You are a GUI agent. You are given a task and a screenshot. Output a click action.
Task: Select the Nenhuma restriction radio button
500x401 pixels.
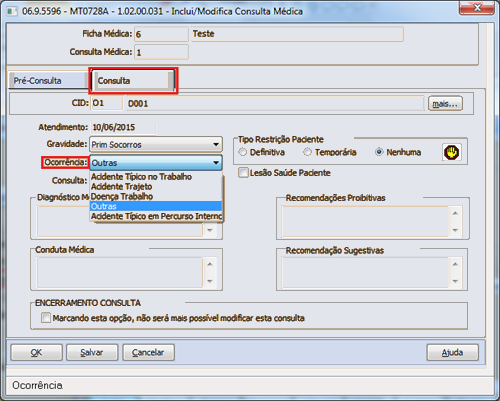click(x=379, y=152)
